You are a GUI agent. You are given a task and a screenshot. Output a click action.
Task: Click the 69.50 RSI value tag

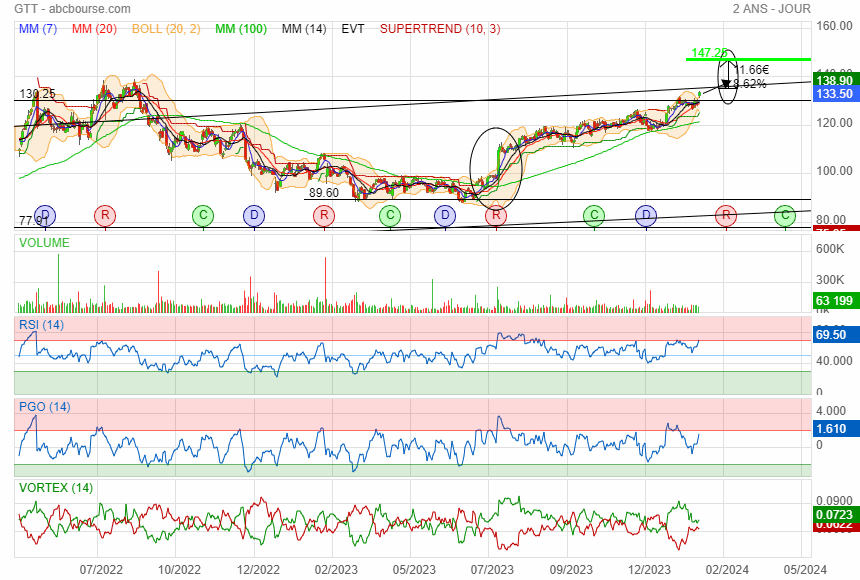(x=834, y=335)
